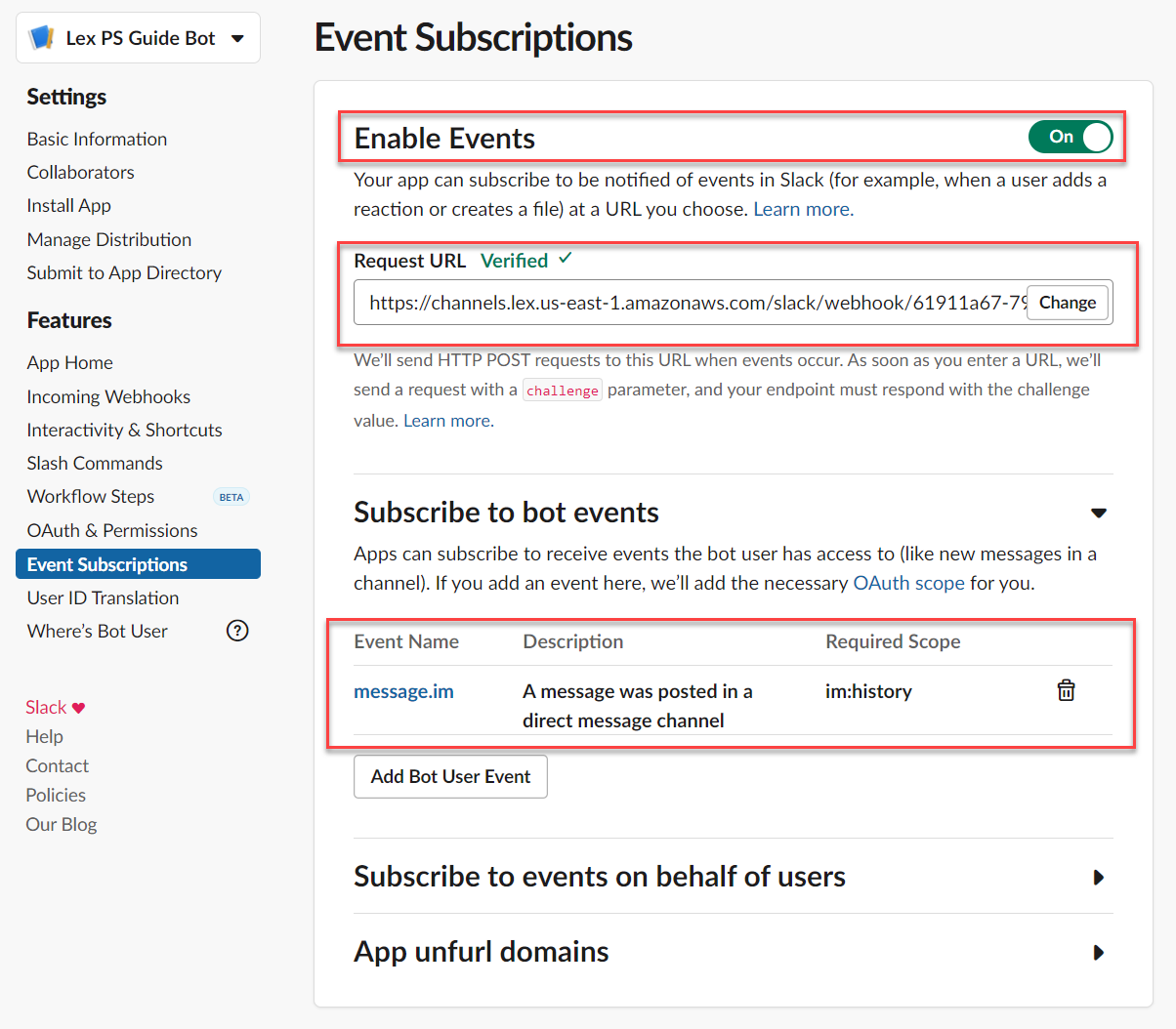Turn off the Enable Events toggle
Image resolution: width=1176 pixels, height=1029 pixels.
[1071, 137]
